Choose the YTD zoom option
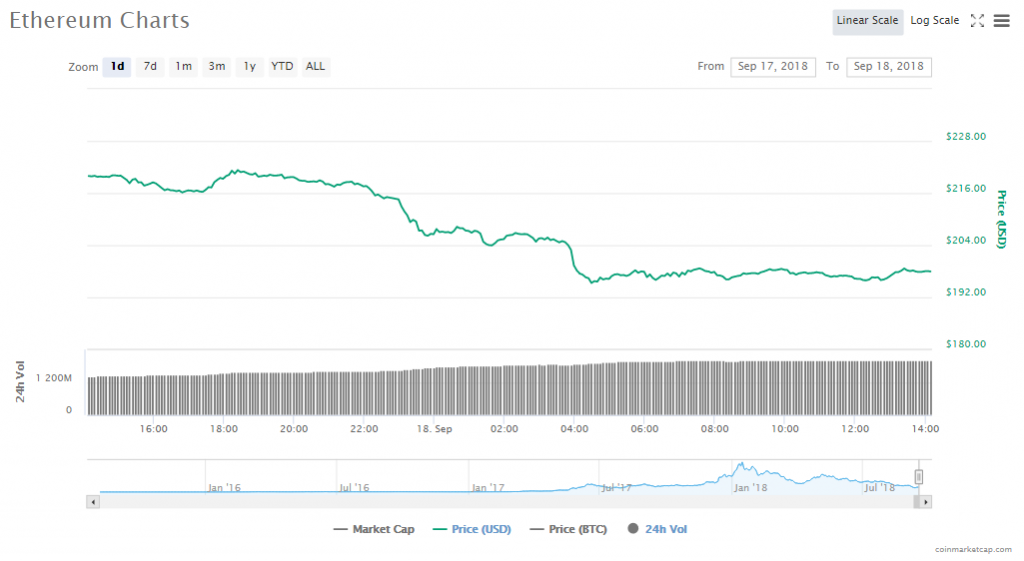The width and height of the screenshot is (1024, 561). [x=283, y=67]
